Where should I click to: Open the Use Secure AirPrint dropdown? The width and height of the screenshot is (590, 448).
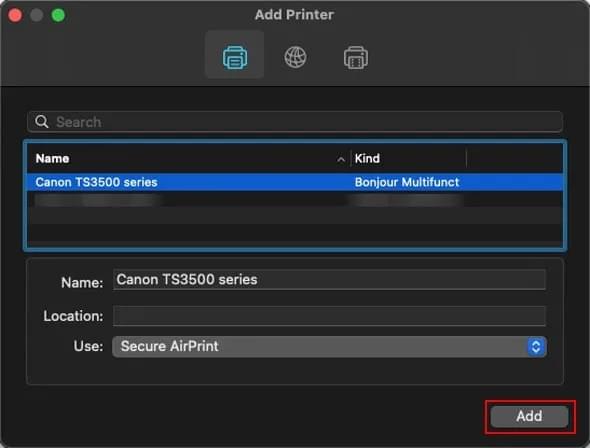click(x=329, y=346)
